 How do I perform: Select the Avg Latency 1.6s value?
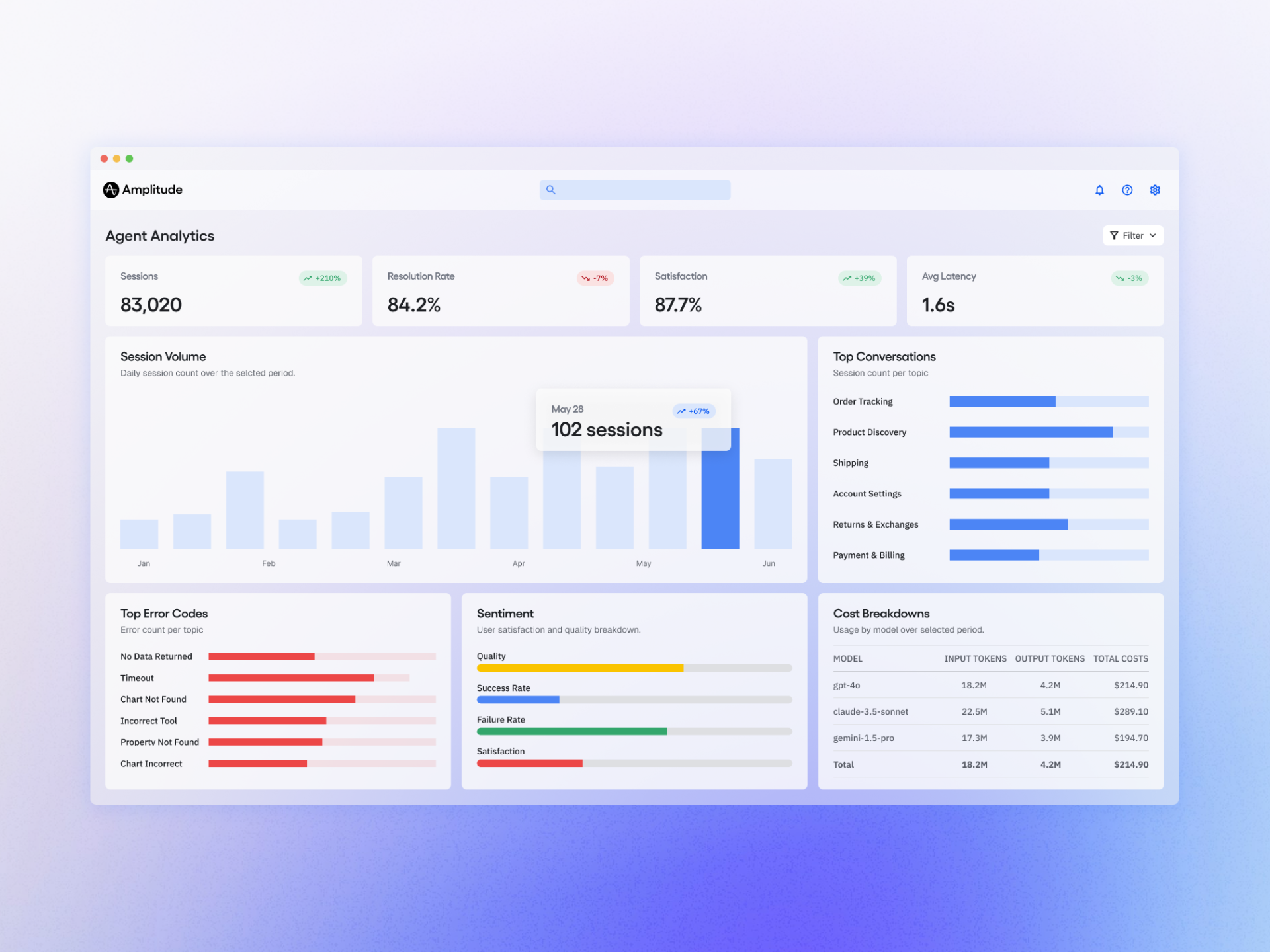coord(939,305)
